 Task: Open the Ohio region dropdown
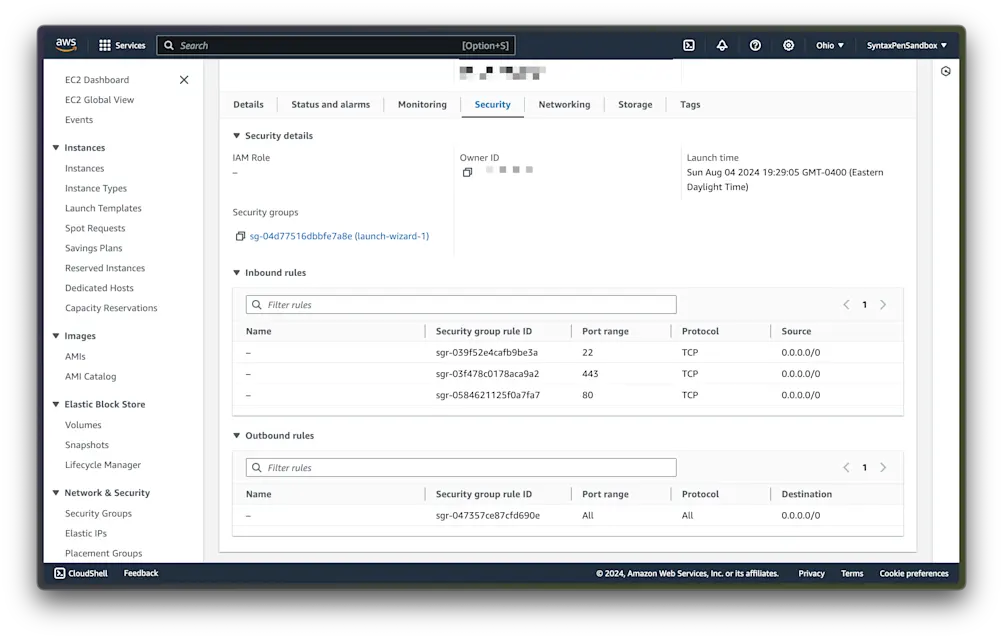click(830, 45)
